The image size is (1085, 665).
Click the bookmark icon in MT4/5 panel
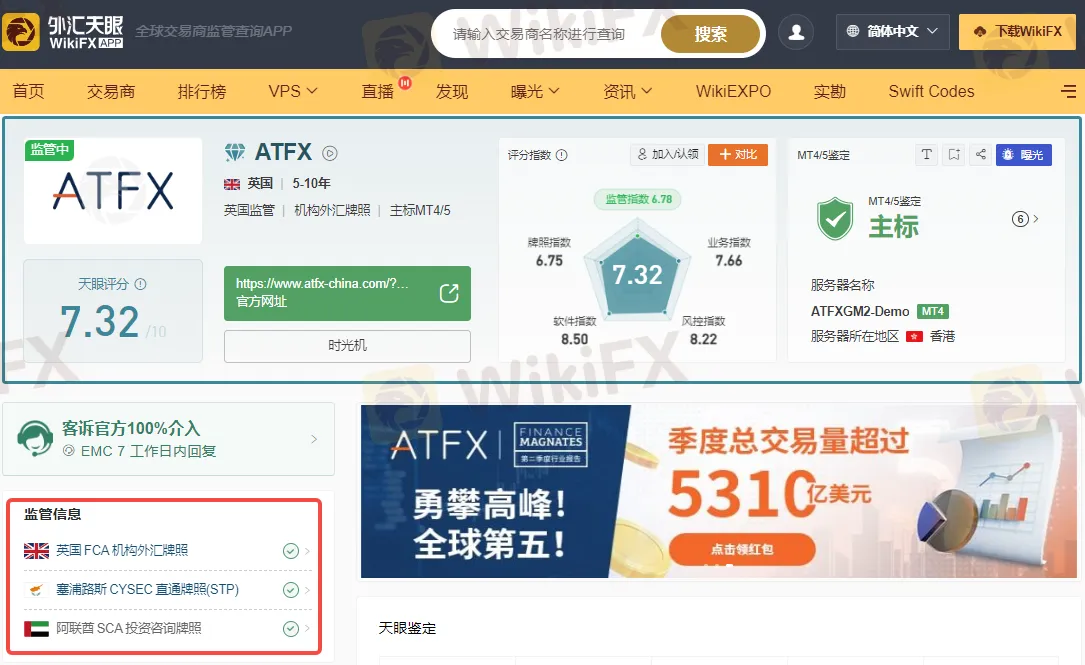[x=954, y=154]
